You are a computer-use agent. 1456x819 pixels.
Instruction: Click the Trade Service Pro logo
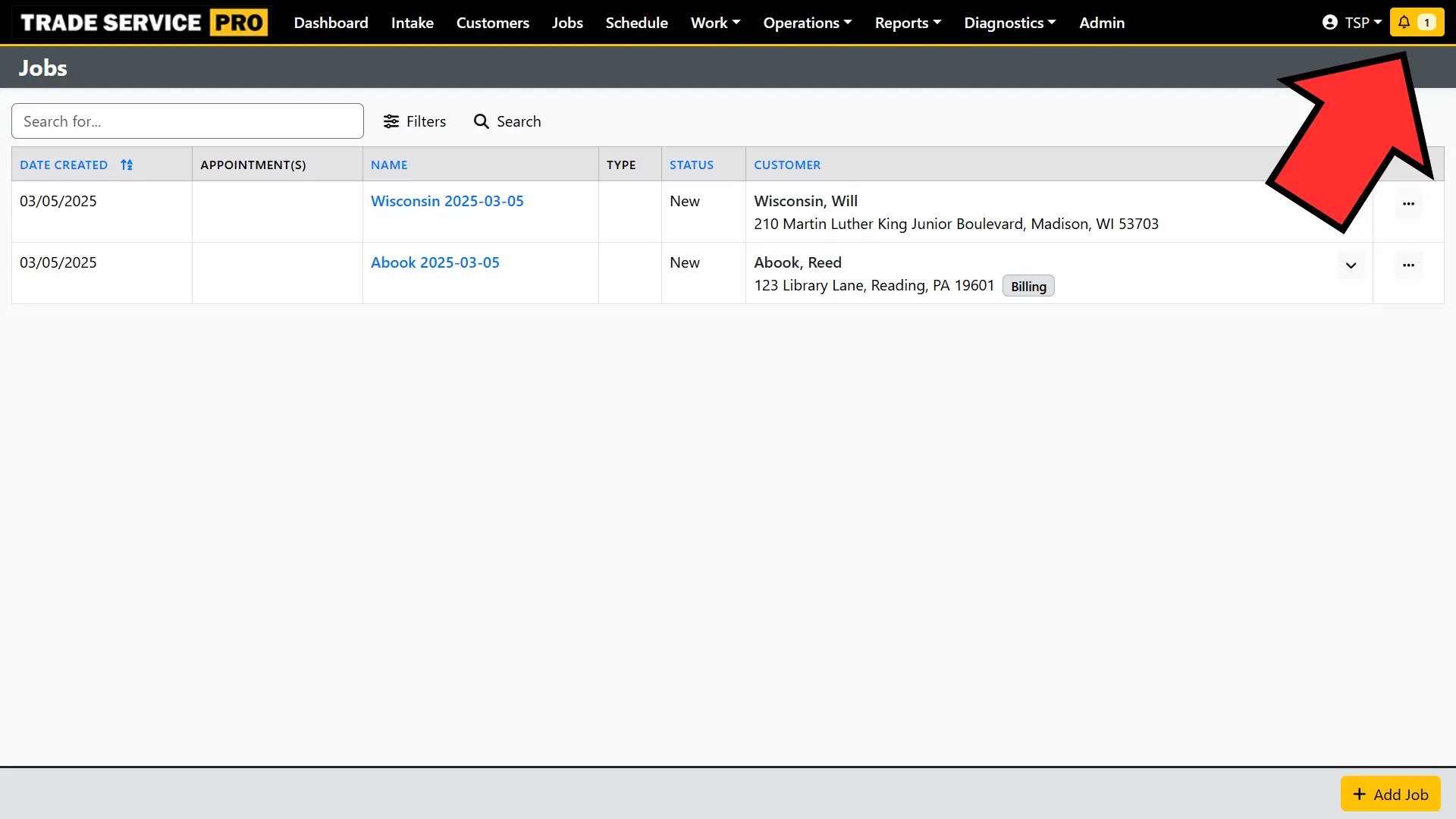141,22
